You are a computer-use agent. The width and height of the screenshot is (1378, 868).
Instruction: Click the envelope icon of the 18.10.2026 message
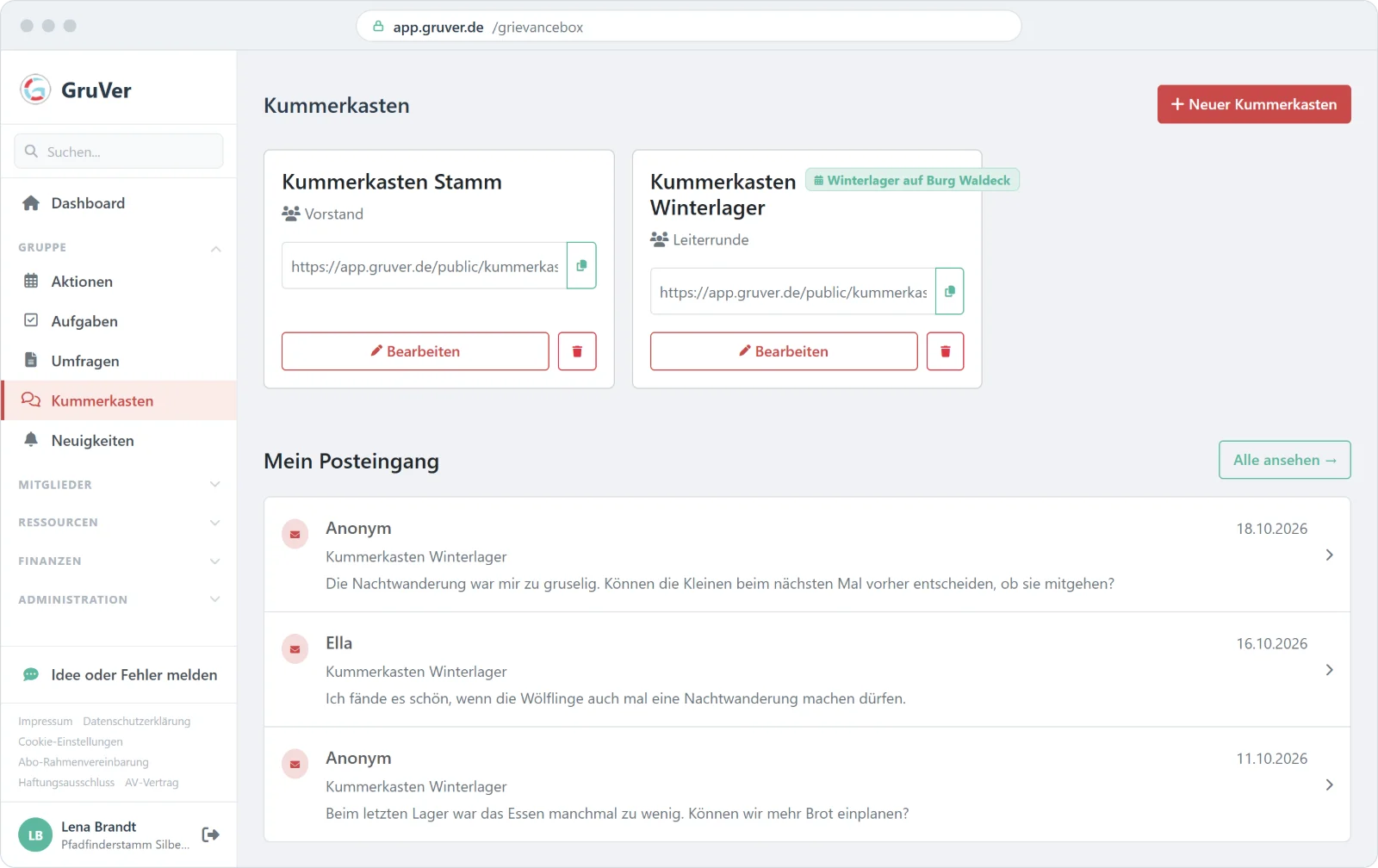[x=295, y=535]
